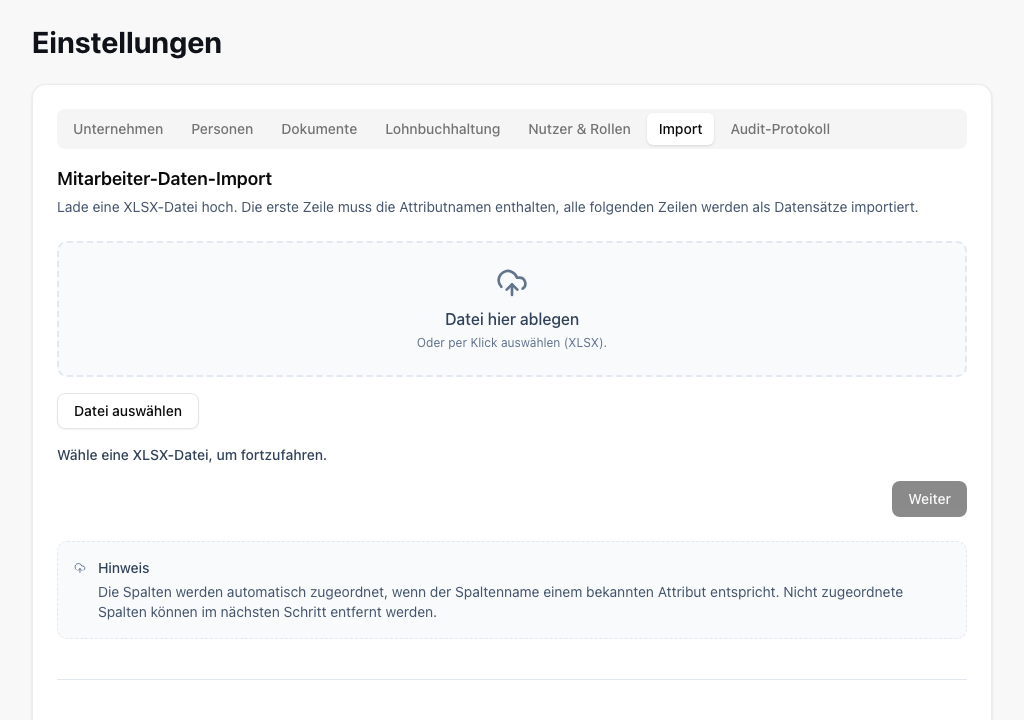Click the 'Die Spalten werden automatisch zugeordnet' note
Screen dimensions: 1024x720
[500, 602]
